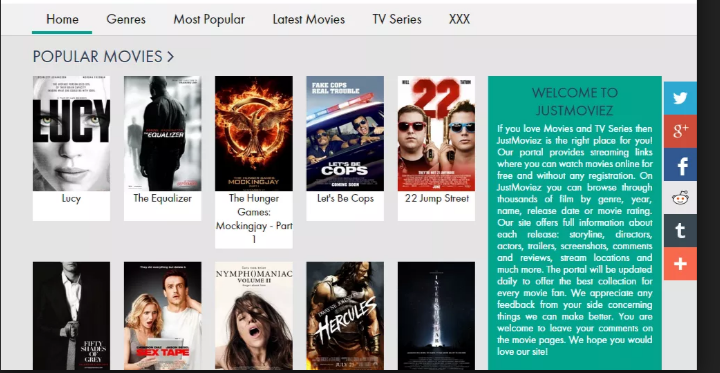The width and height of the screenshot is (720, 373).
Task: Select the TV Series tab
Action: point(397,19)
